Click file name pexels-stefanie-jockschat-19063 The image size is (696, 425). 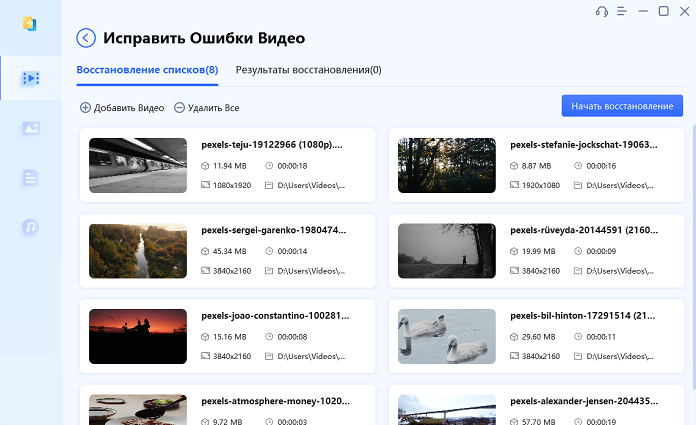(584, 145)
